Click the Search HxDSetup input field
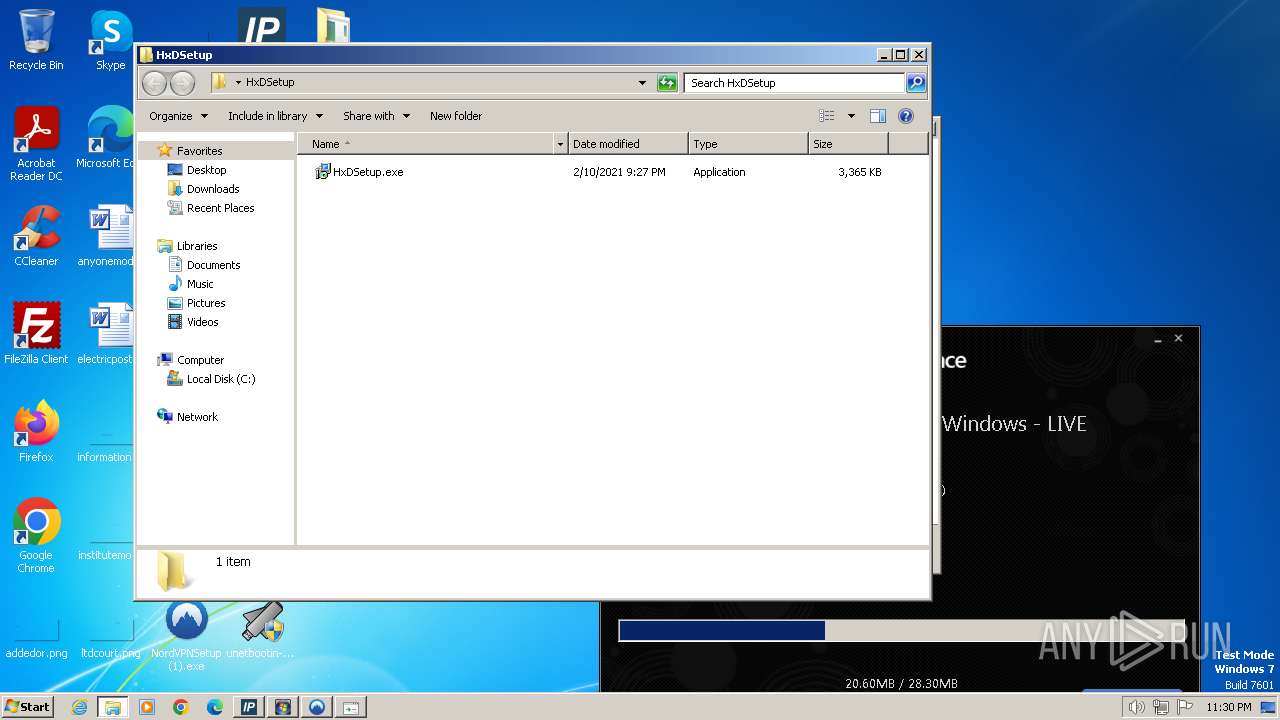Image resolution: width=1280 pixels, height=720 pixels. (x=795, y=83)
